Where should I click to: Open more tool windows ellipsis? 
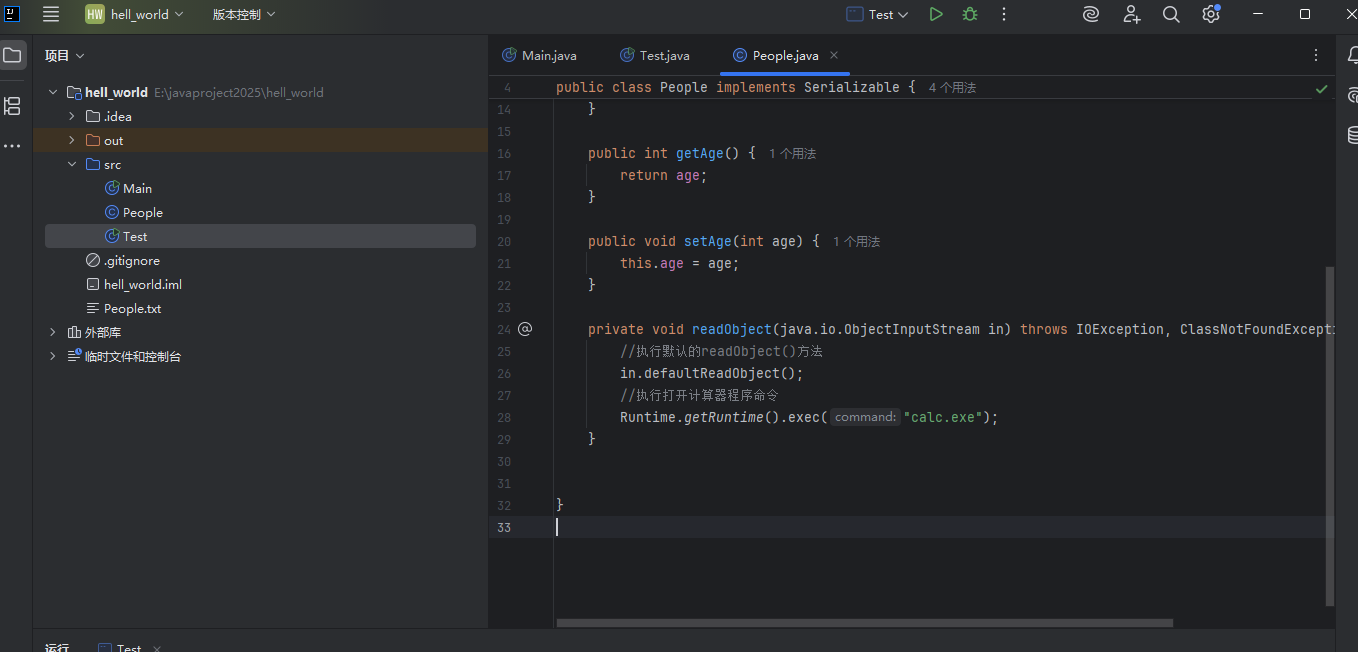click(13, 146)
